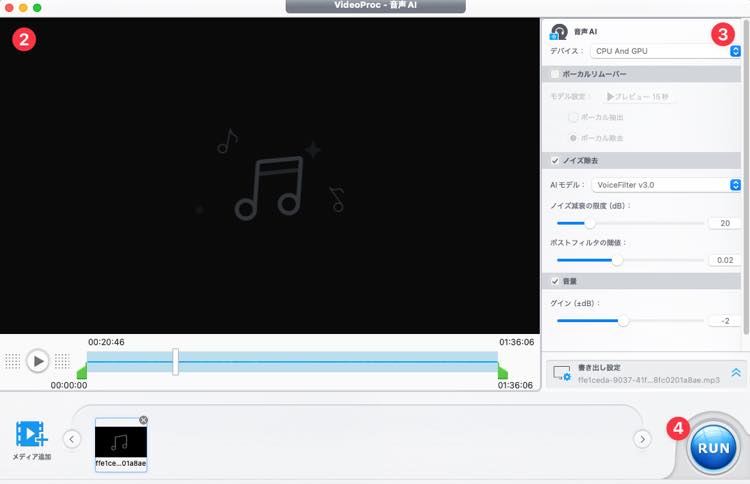
Task: Go to next media in list
Action: pos(642,439)
